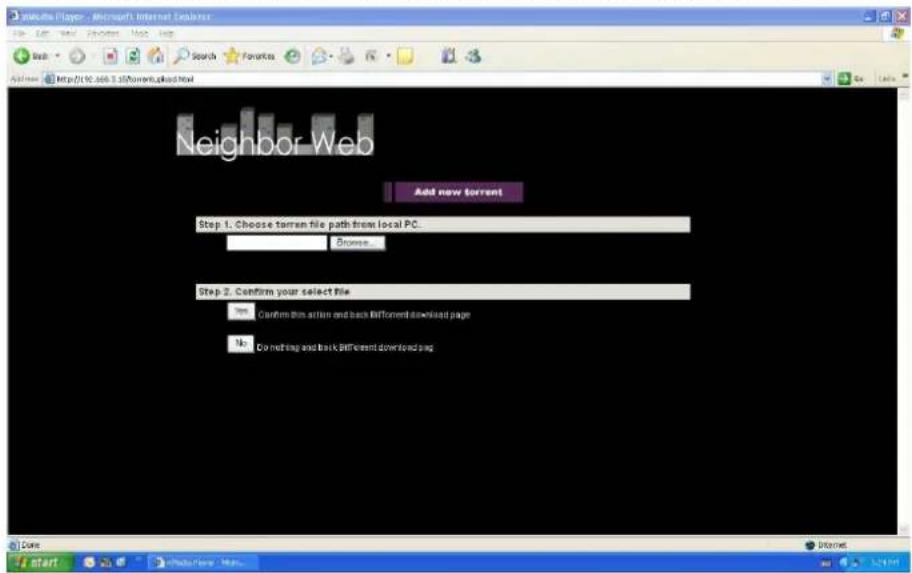912x573 pixels.
Task: Click the Neighbor Web logo
Action: tap(275, 134)
